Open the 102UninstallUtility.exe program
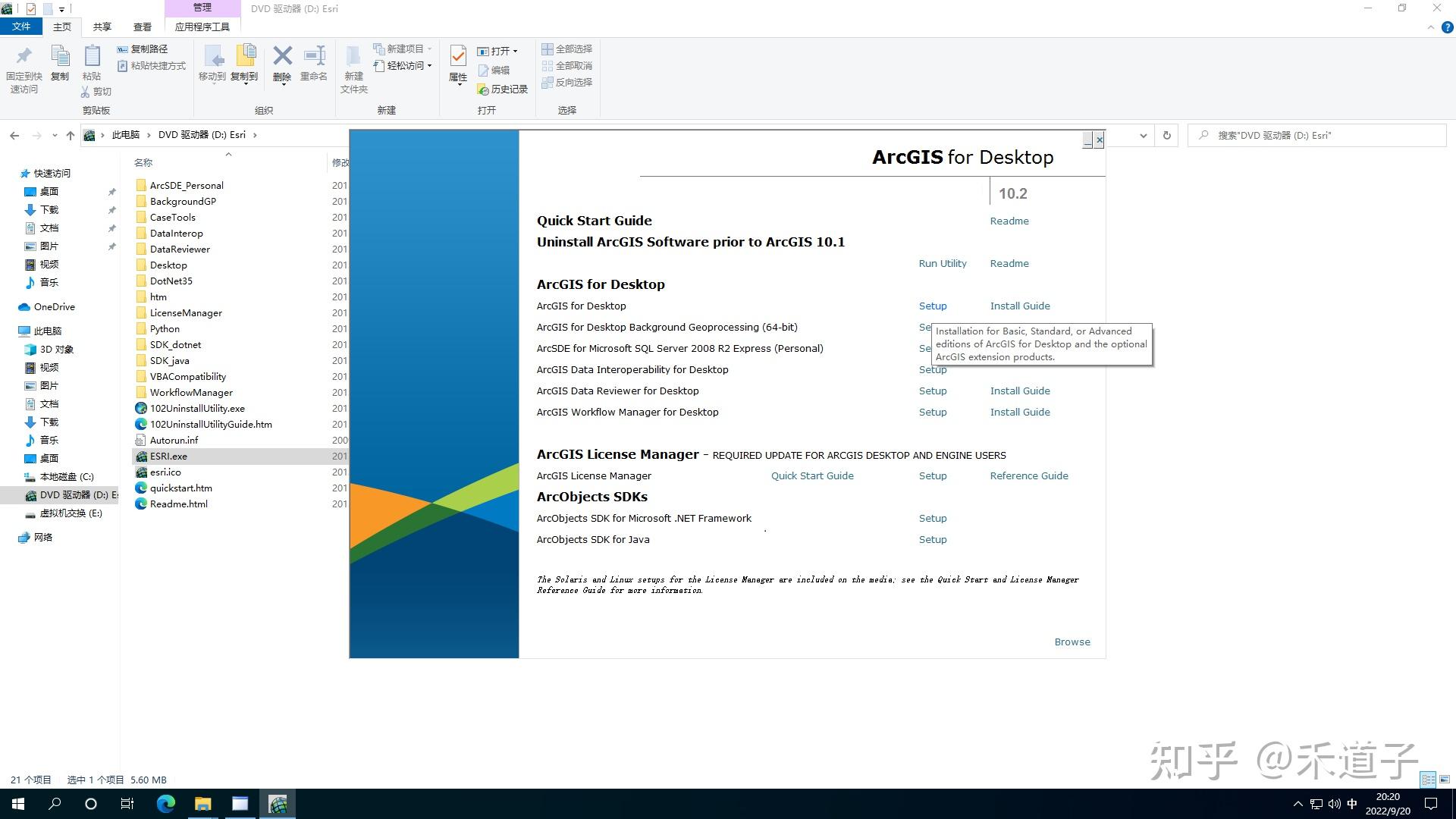The image size is (1456, 819). click(x=197, y=408)
